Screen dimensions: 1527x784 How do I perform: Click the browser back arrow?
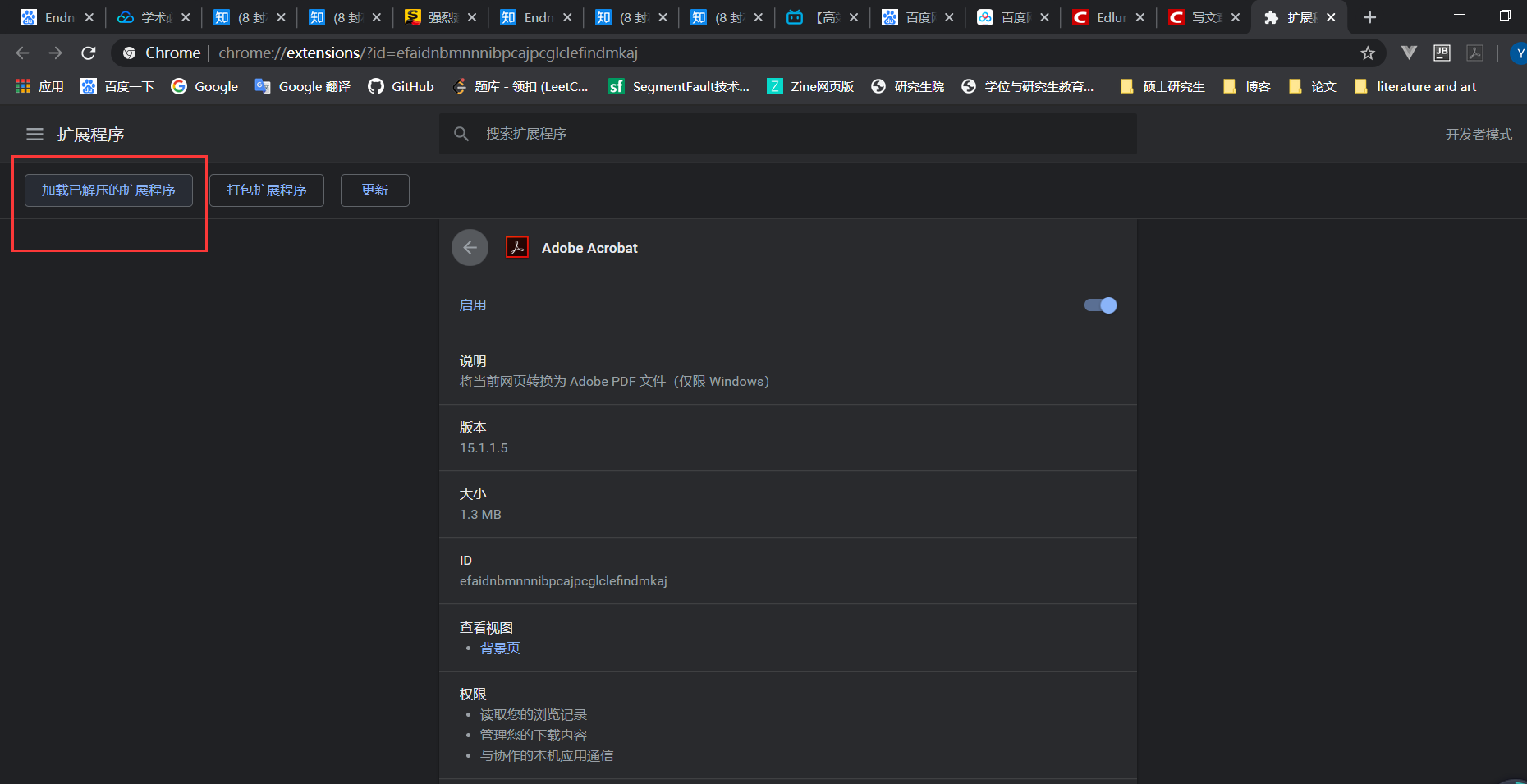click(22, 53)
